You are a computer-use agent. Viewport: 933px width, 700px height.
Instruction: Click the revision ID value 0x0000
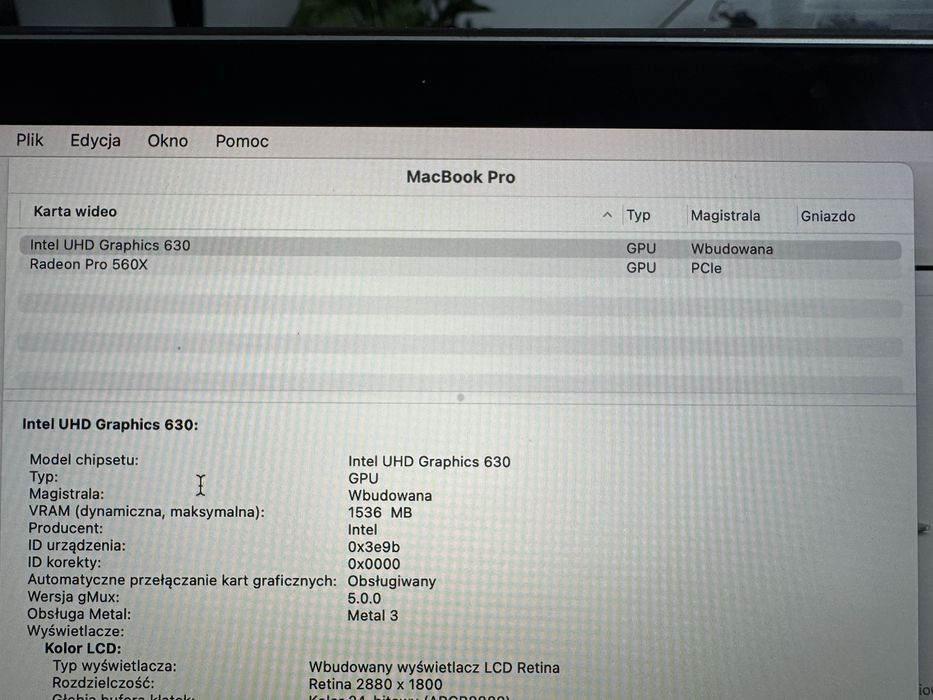click(x=374, y=564)
